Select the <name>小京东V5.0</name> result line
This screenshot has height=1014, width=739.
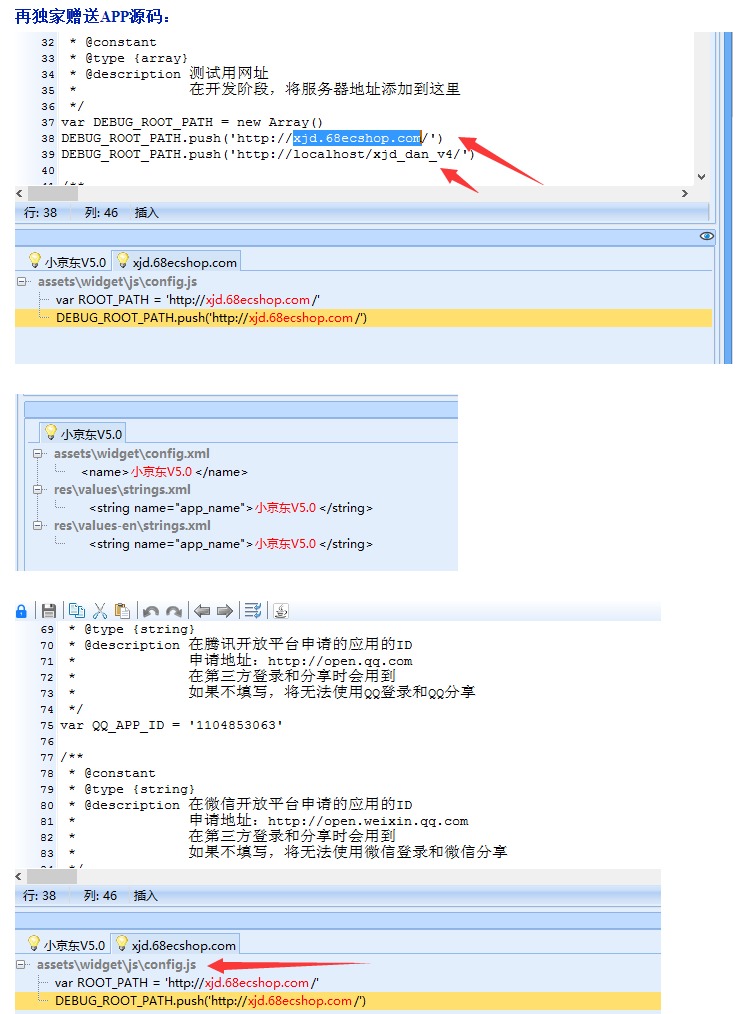click(x=165, y=472)
